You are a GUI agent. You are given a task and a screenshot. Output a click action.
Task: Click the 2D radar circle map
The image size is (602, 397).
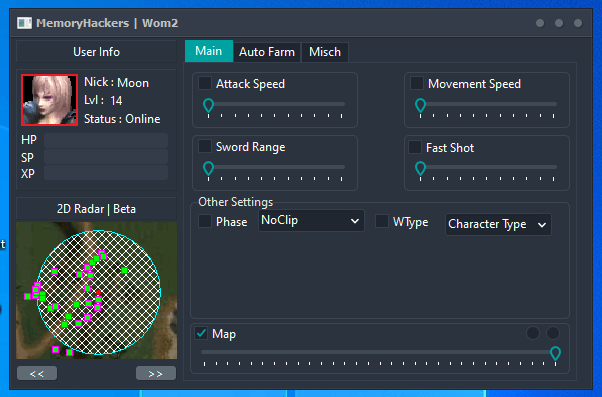99,292
